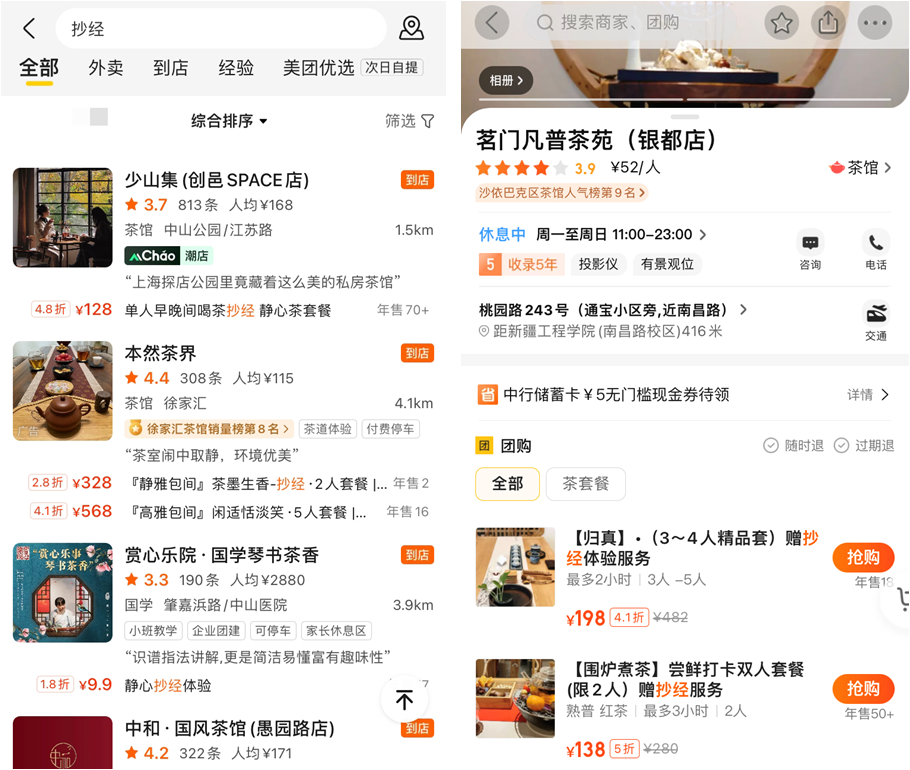This screenshot has height=770, width=910.
Task: Tap the star icon to favorite the shop
Action: pos(781,23)
